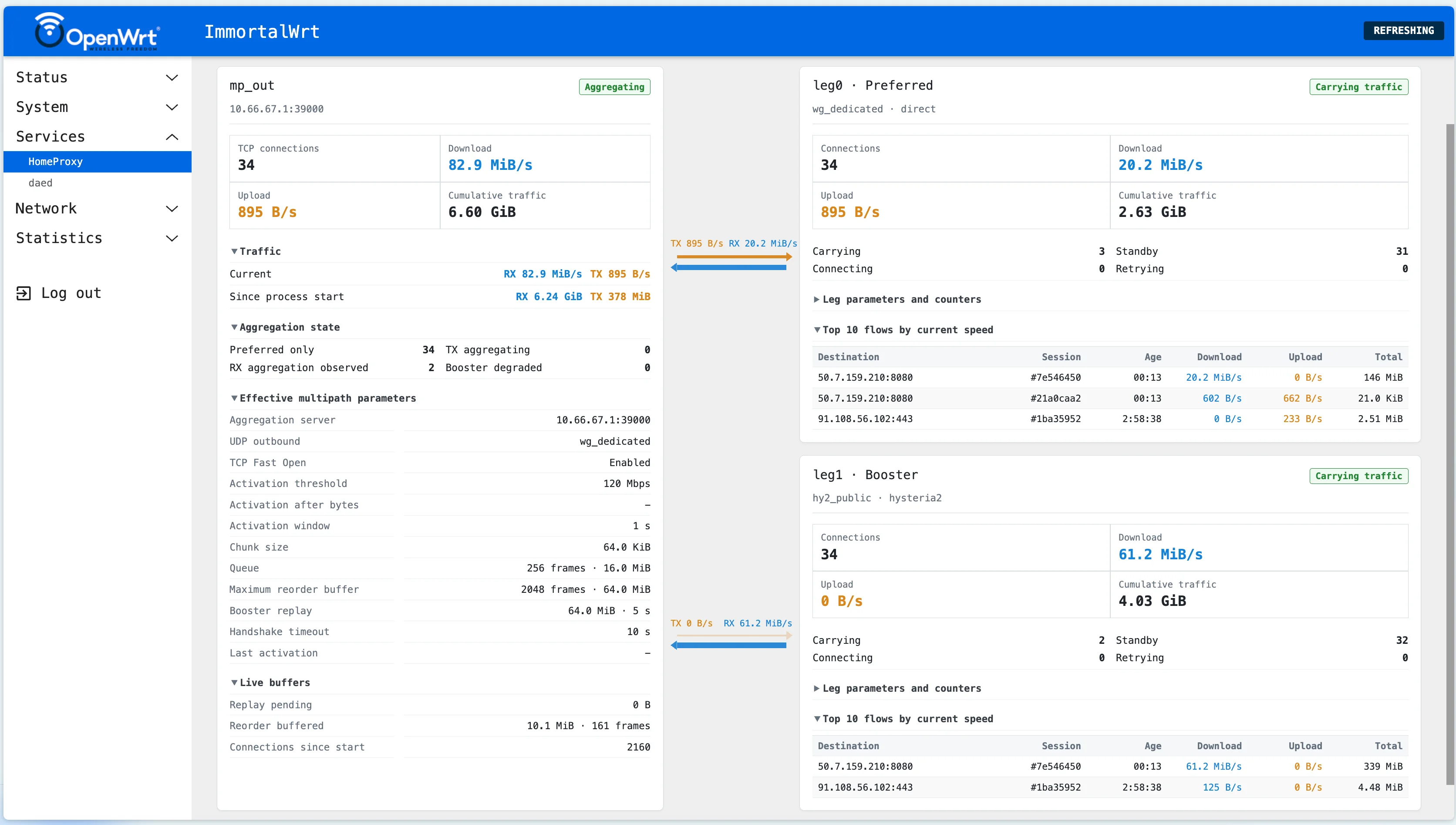Click the REFRESHING button
Screen dimensions: 1456x825
coord(1403,30)
